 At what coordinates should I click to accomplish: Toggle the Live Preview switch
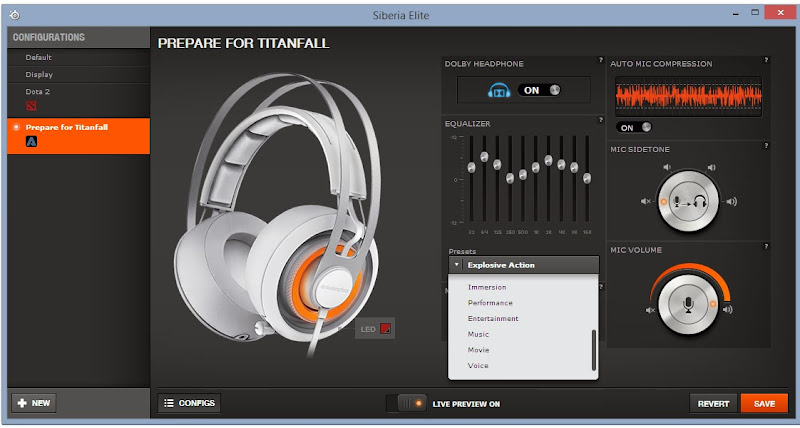pyautogui.click(x=406, y=403)
